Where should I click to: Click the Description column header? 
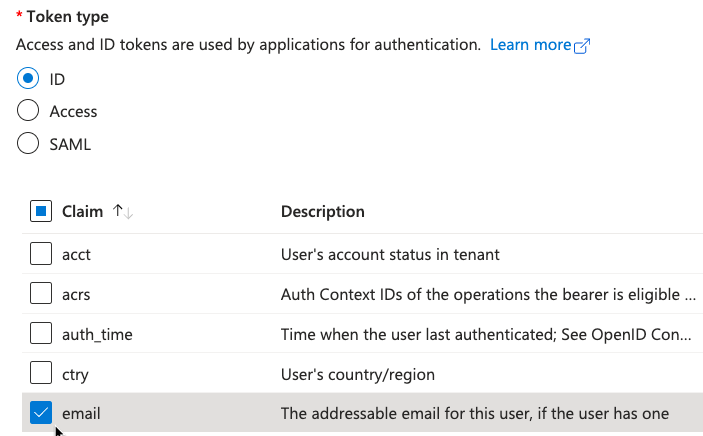pos(323,211)
